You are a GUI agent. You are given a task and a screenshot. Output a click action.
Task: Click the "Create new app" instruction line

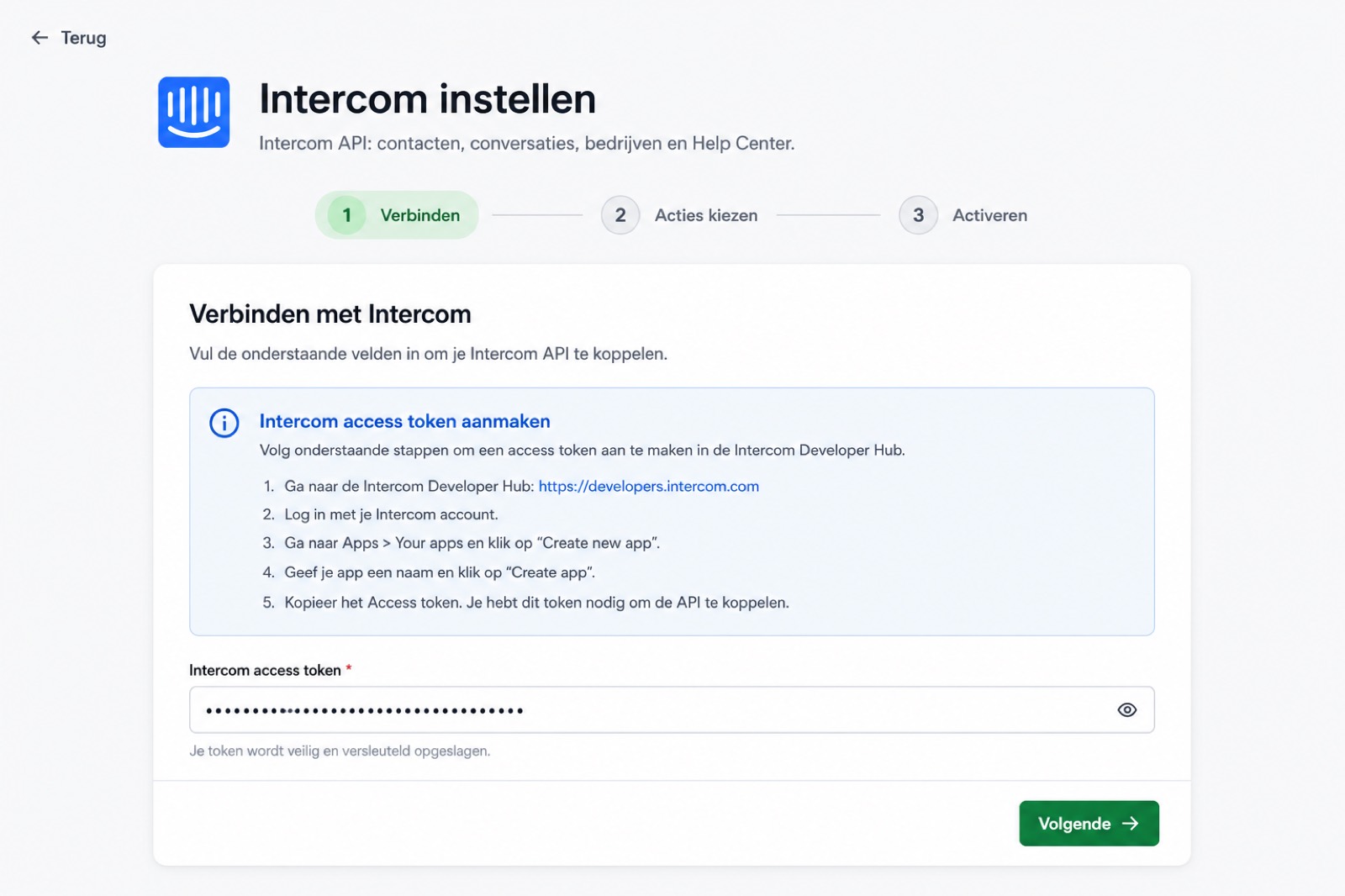[472, 543]
